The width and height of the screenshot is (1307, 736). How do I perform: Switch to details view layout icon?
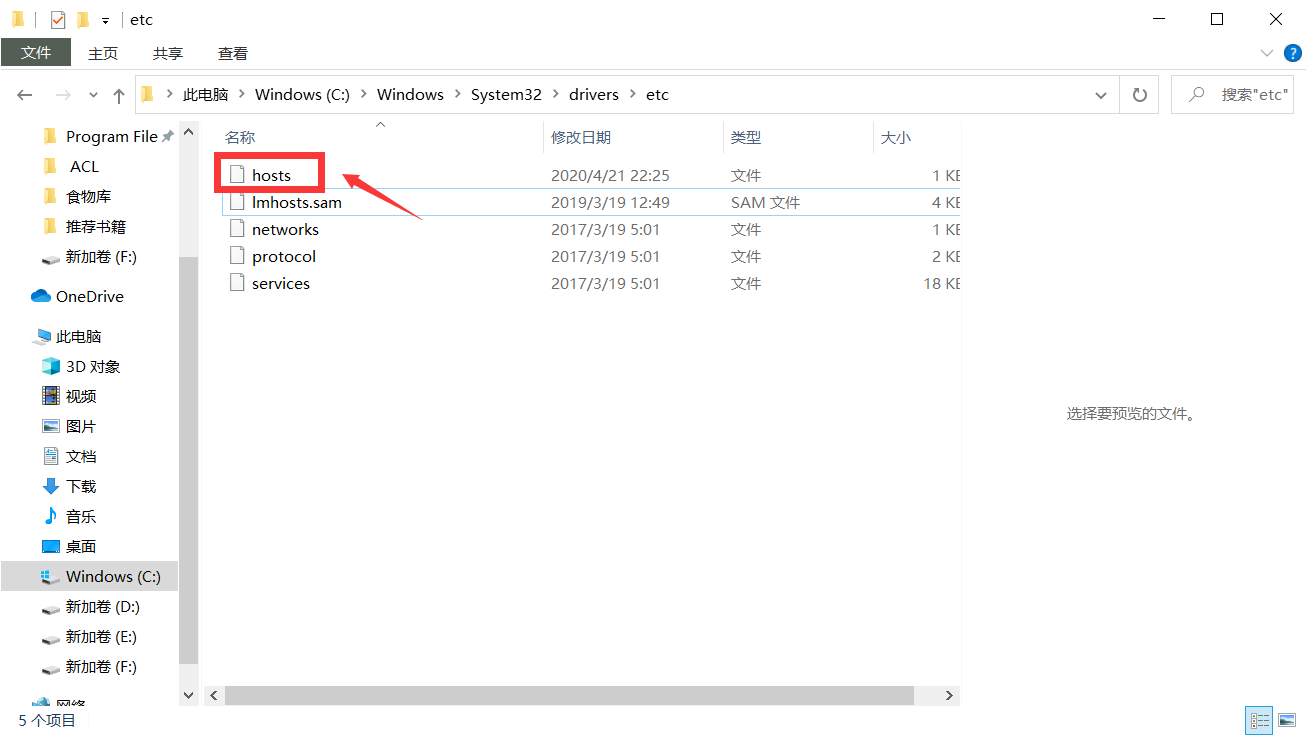click(x=1259, y=720)
